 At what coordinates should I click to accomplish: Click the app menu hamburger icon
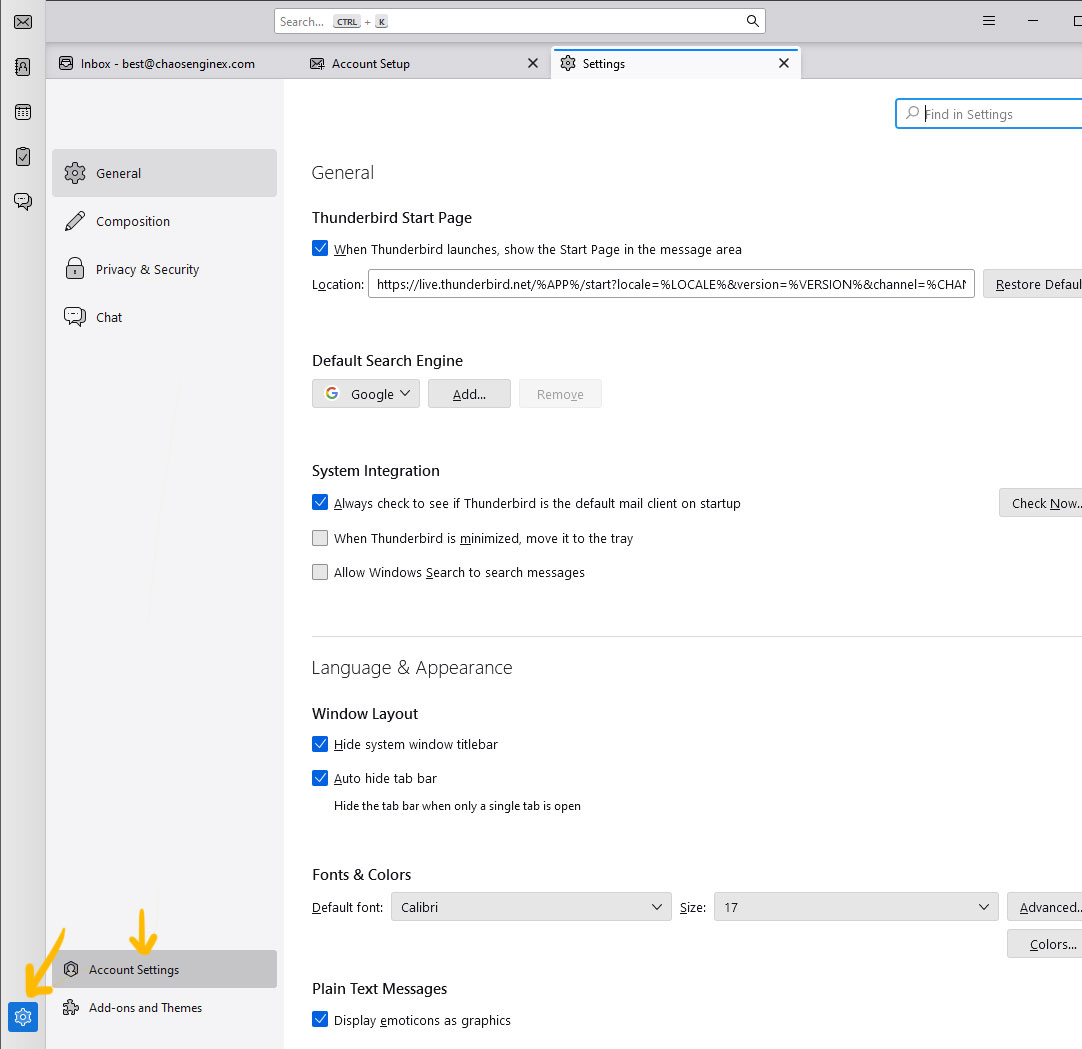(x=989, y=21)
